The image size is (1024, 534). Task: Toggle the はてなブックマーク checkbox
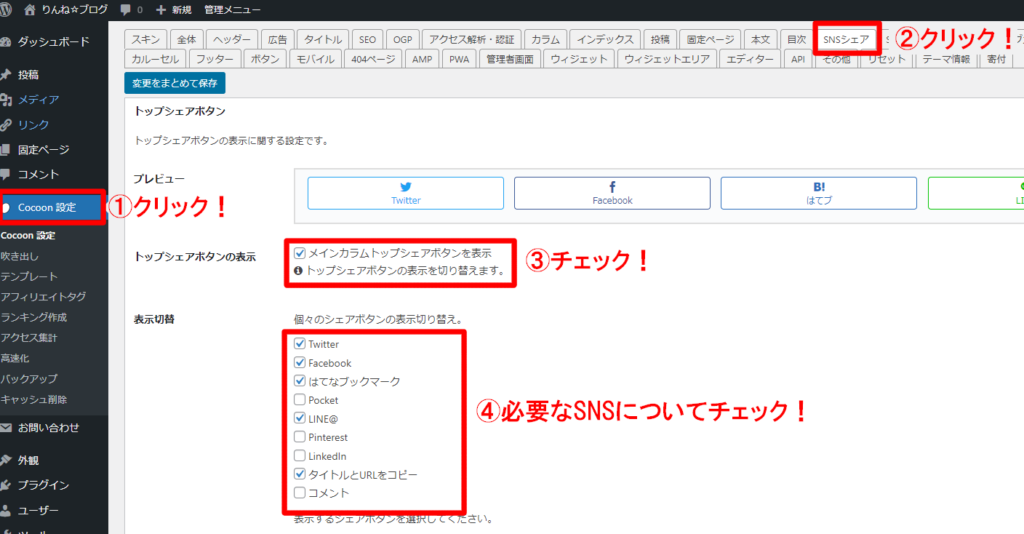click(x=300, y=381)
